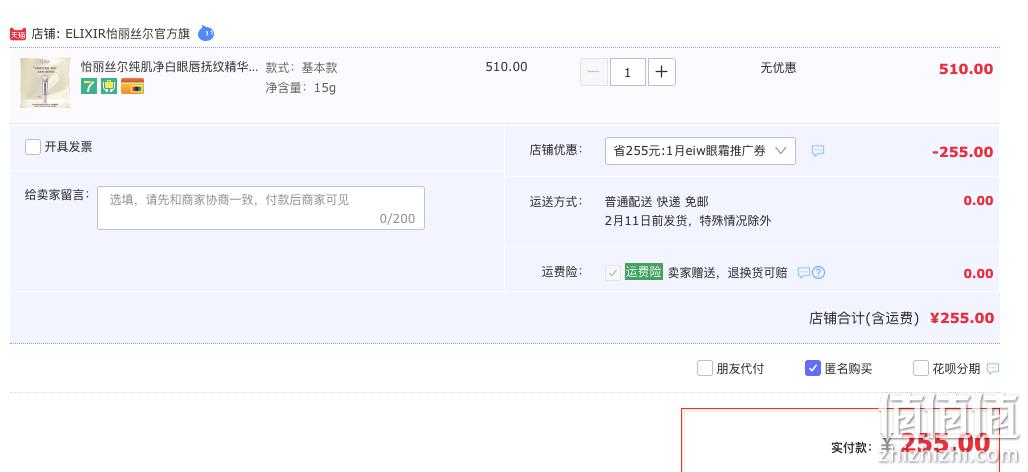The width and height of the screenshot is (1028, 472).
Task: Check the 开具发票 checkbox
Action: click(x=33, y=147)
